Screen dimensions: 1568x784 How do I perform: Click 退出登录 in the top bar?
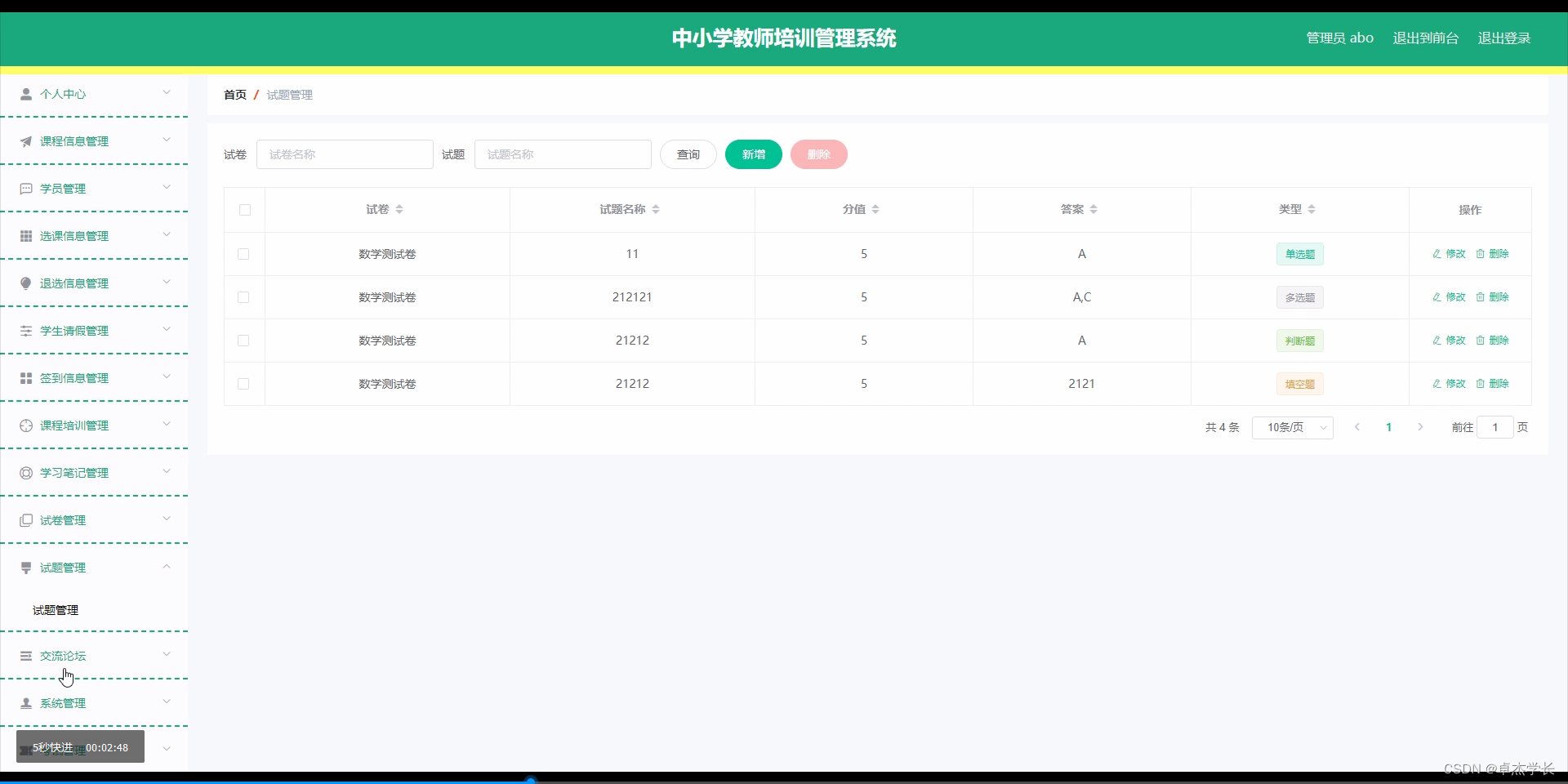(1504, 38)
